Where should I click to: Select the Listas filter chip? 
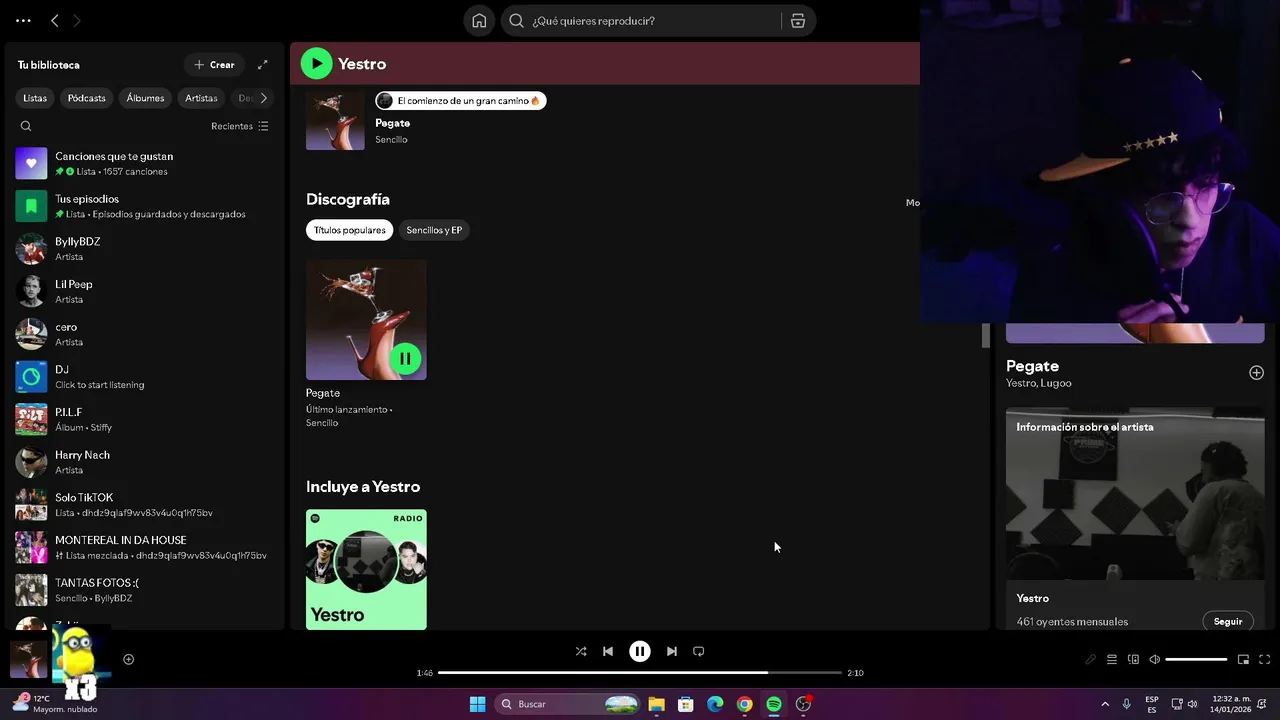tap(35, 98)
